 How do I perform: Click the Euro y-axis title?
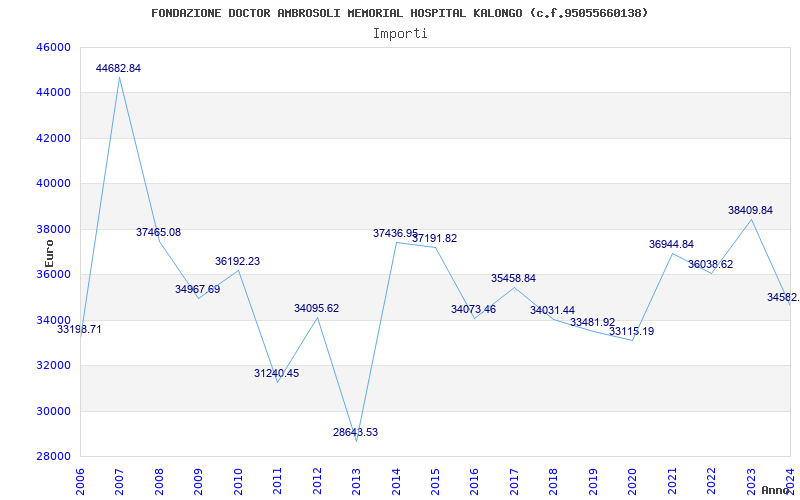pos(49,254)
